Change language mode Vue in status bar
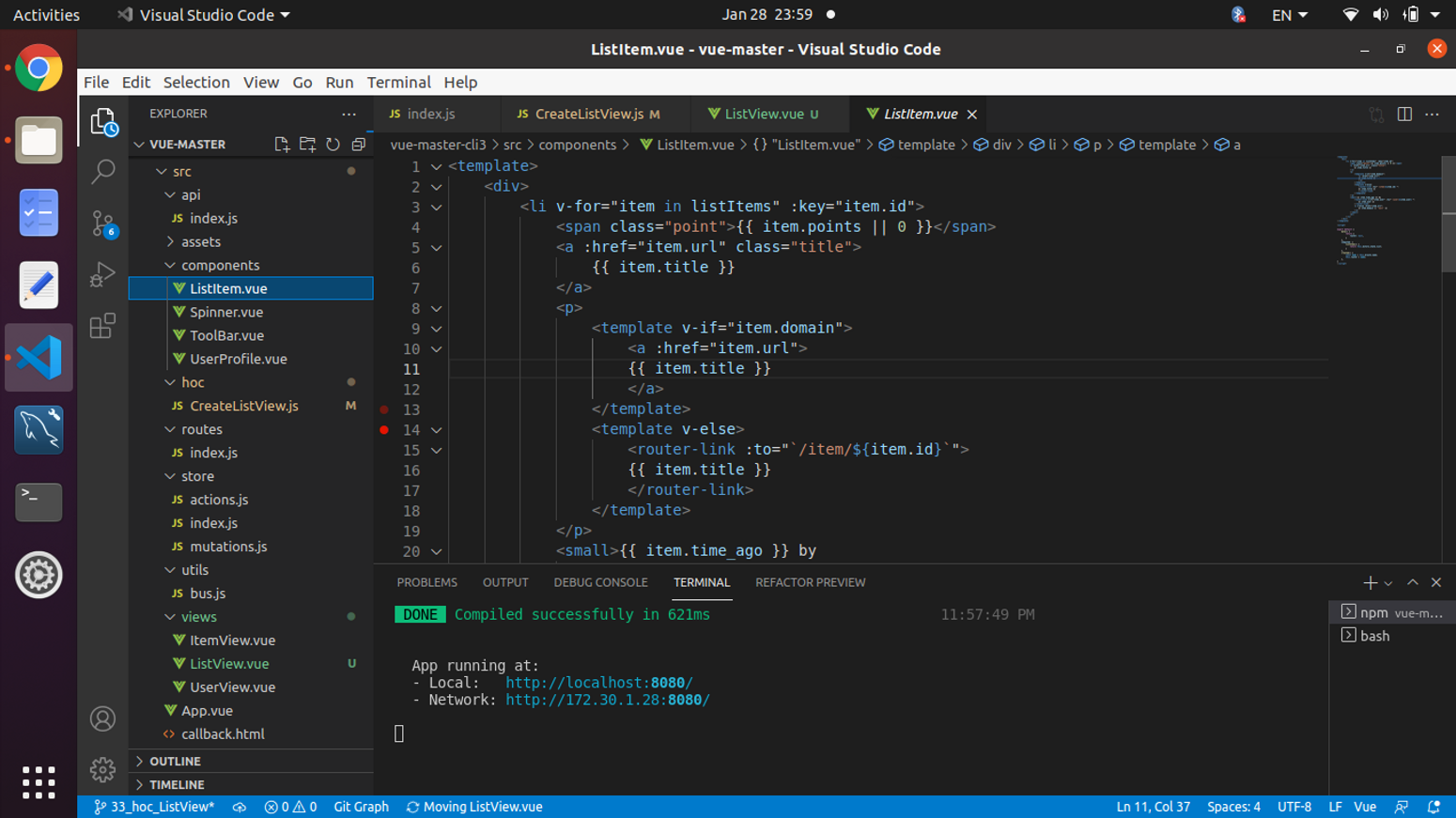The height and width of the screenshot is (818, 1456). click(1365, 807)
